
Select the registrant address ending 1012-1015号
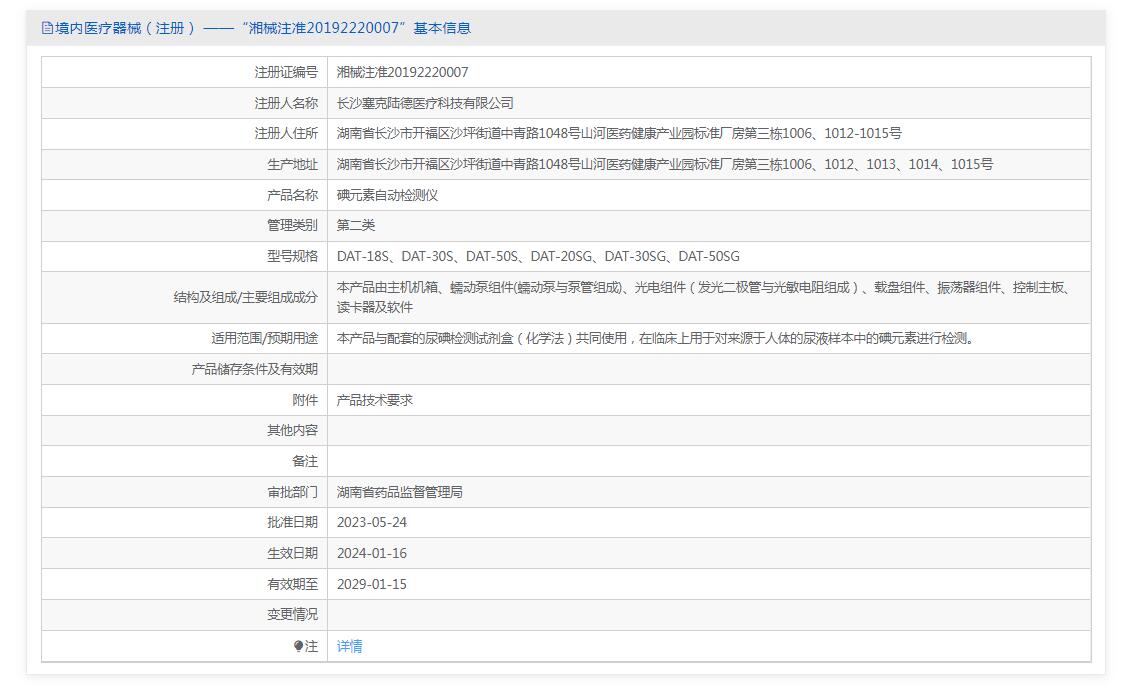click(x=619, y=134)
